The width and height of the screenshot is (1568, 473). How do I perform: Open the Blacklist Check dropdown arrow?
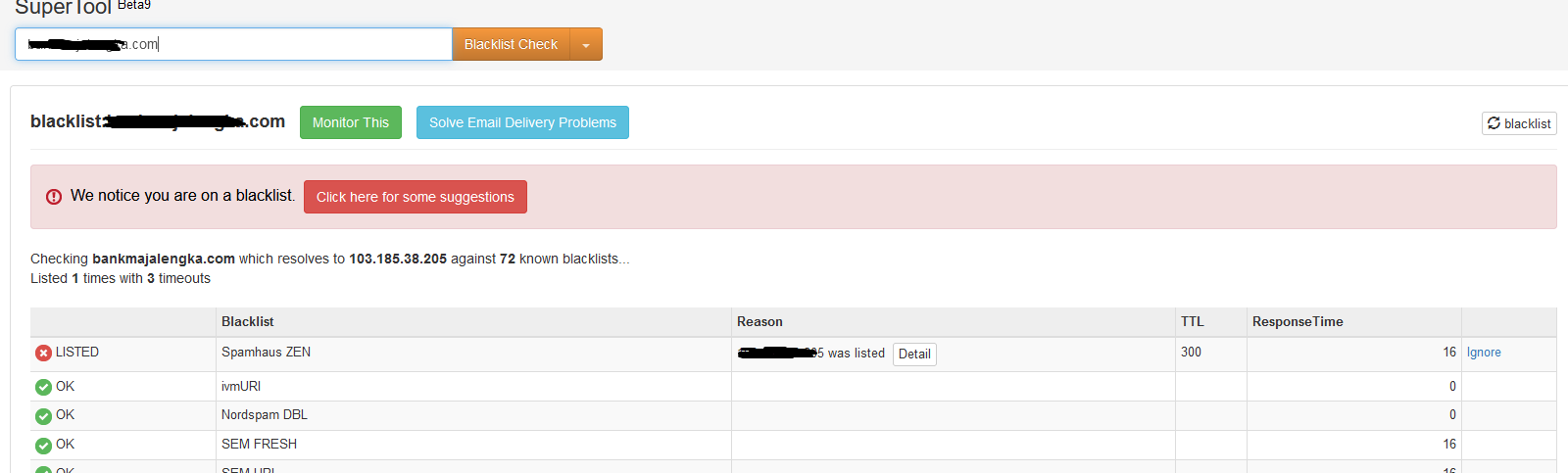[x=586, y=44]
